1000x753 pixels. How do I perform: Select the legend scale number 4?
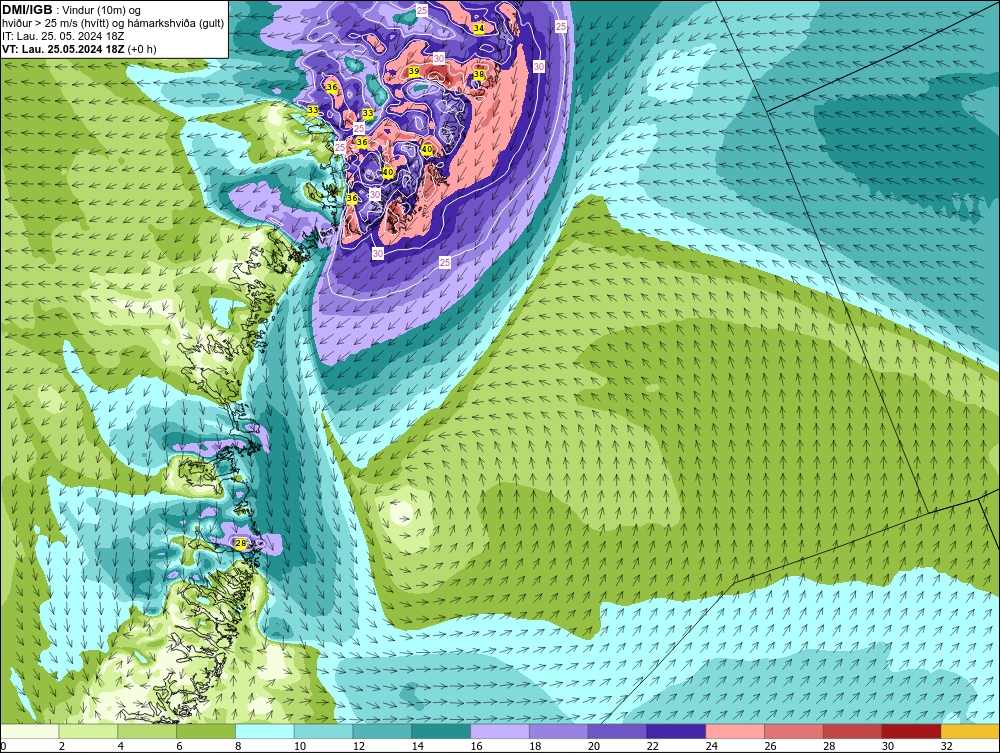pyautogui.click(x=121, y=746)
